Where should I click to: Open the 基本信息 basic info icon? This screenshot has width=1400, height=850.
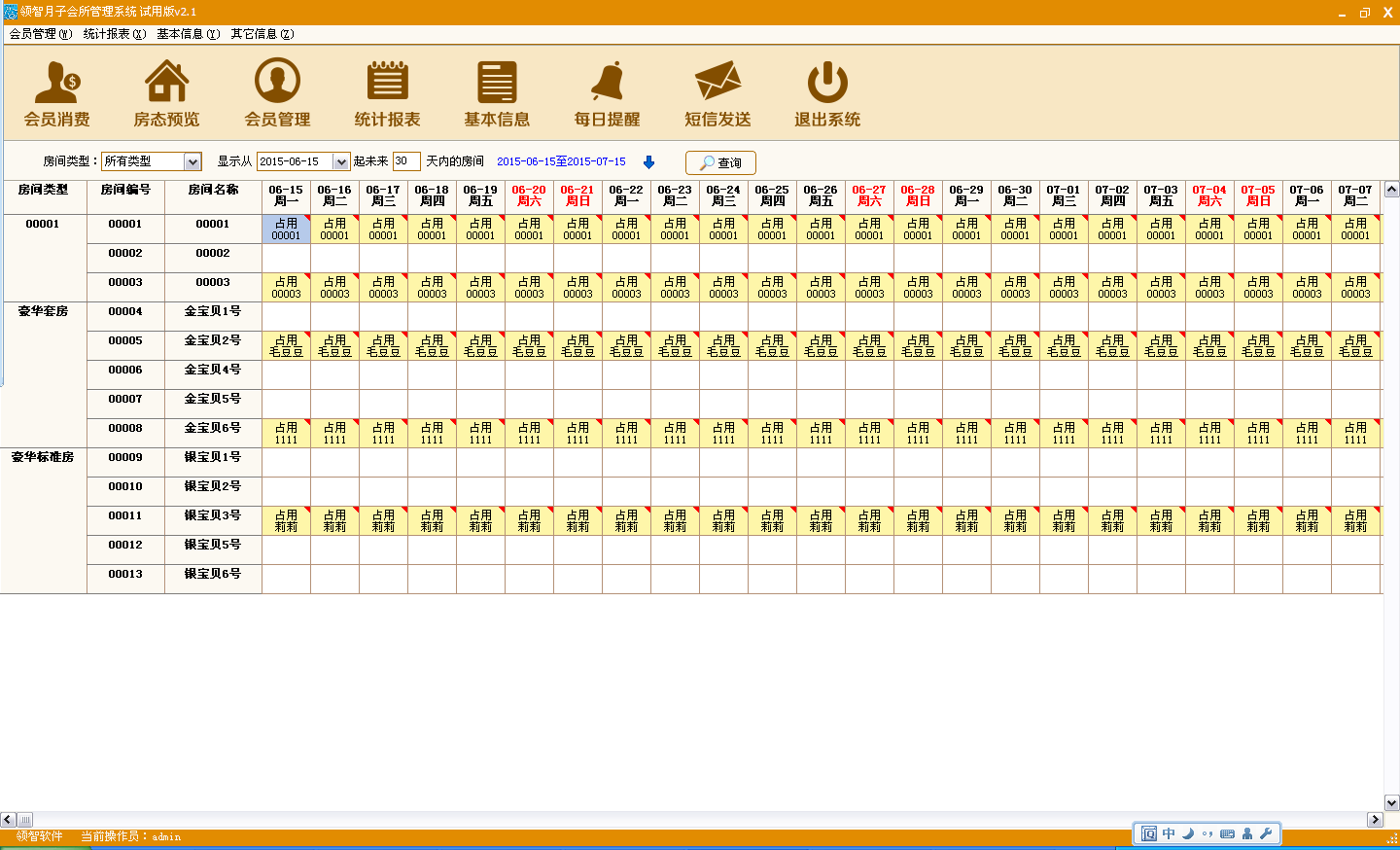coord(497,93)
